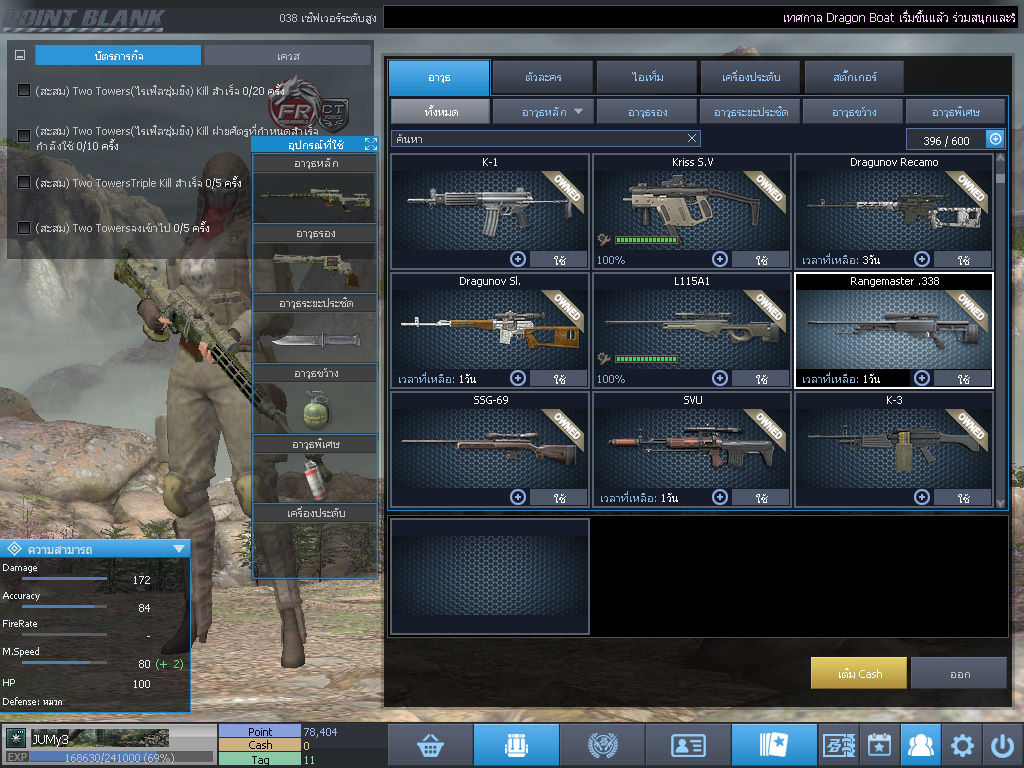This screenshot has width=1024, height=768.
Task: Collapse the ความสามารถ stats panel
Action: (178, 549)
